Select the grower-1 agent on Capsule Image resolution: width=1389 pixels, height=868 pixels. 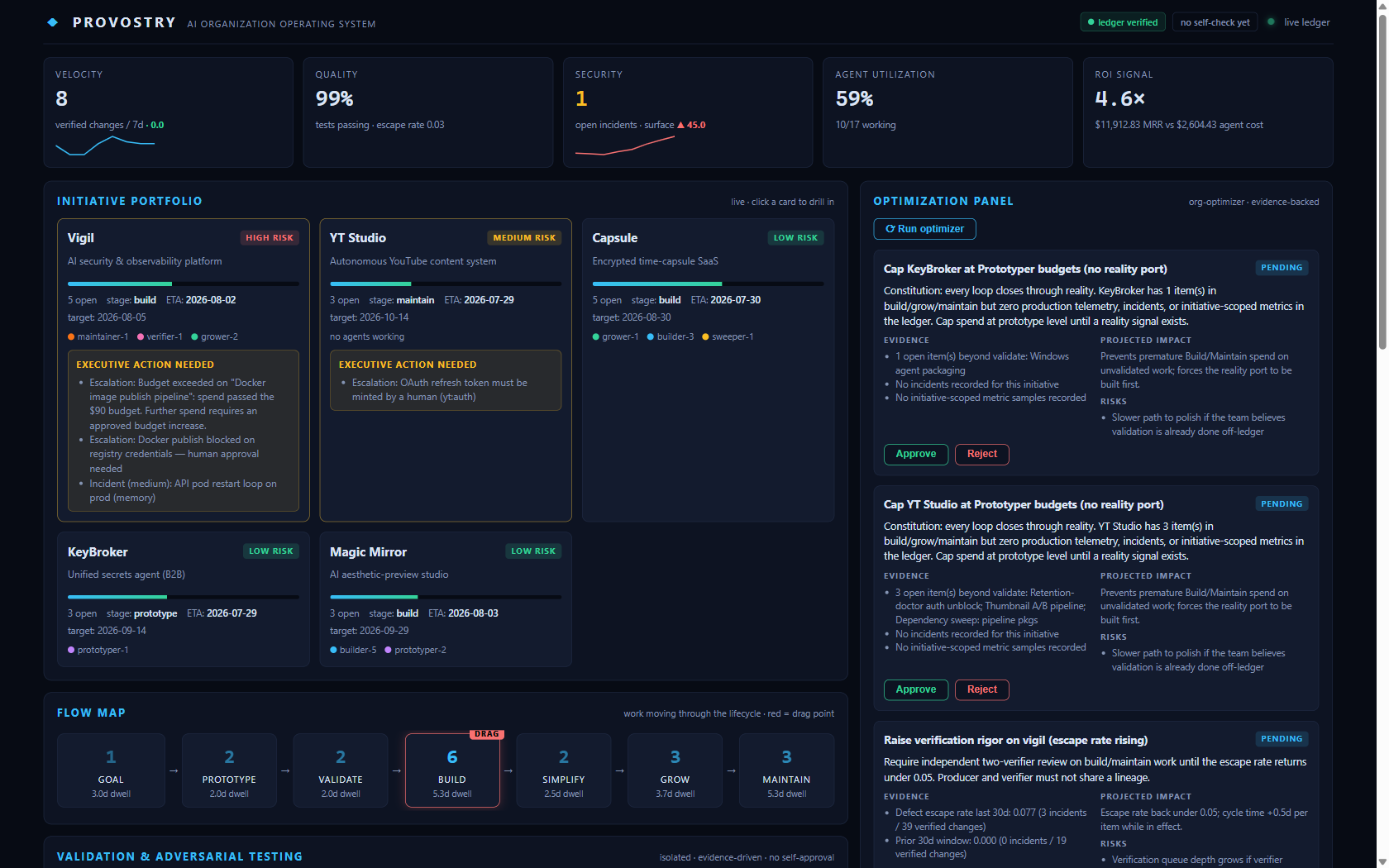615,336
